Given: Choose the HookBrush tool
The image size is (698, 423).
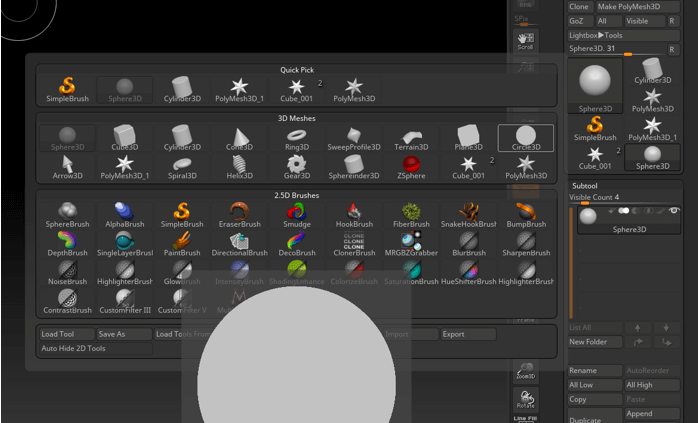Looking at the screenshot, I should click(354, 216).
